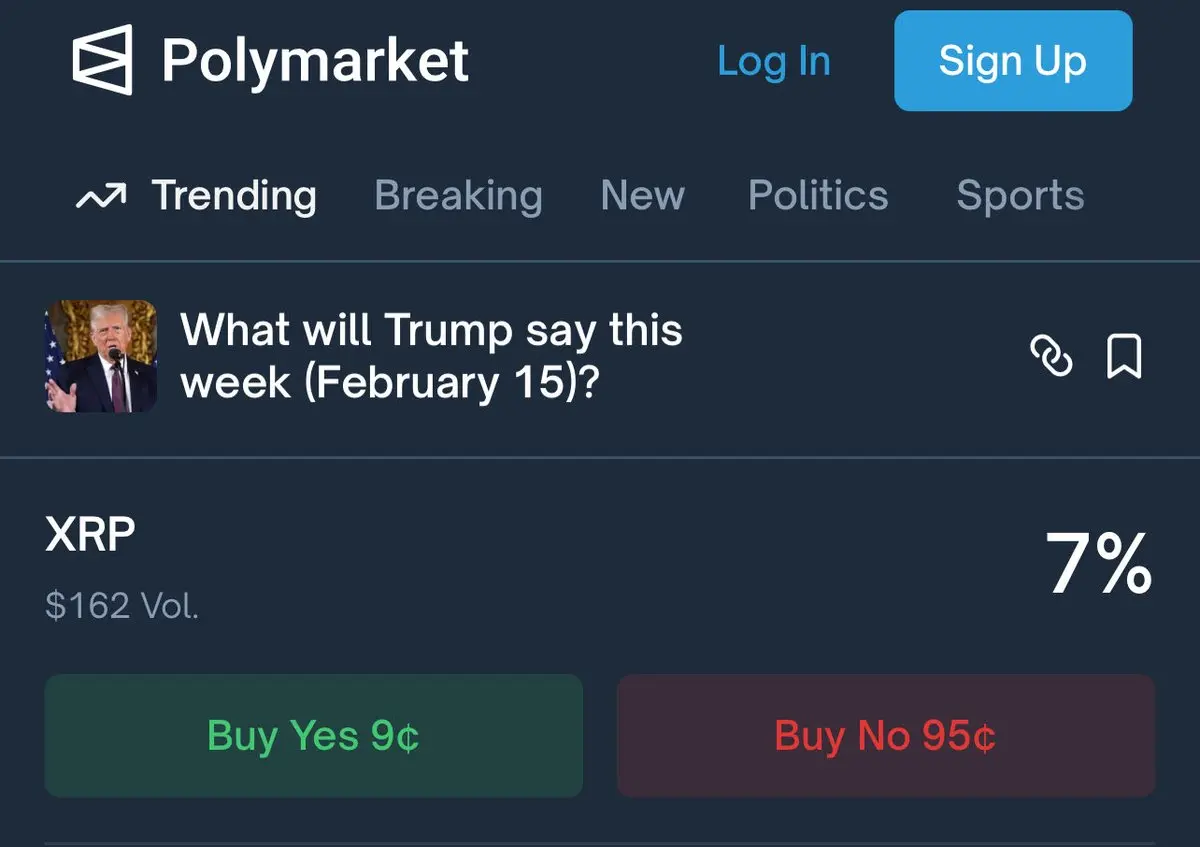This screenshot has width=1200, height=847.
Task: Click the Polymarket wordmark text
Action: click(315, 61)
